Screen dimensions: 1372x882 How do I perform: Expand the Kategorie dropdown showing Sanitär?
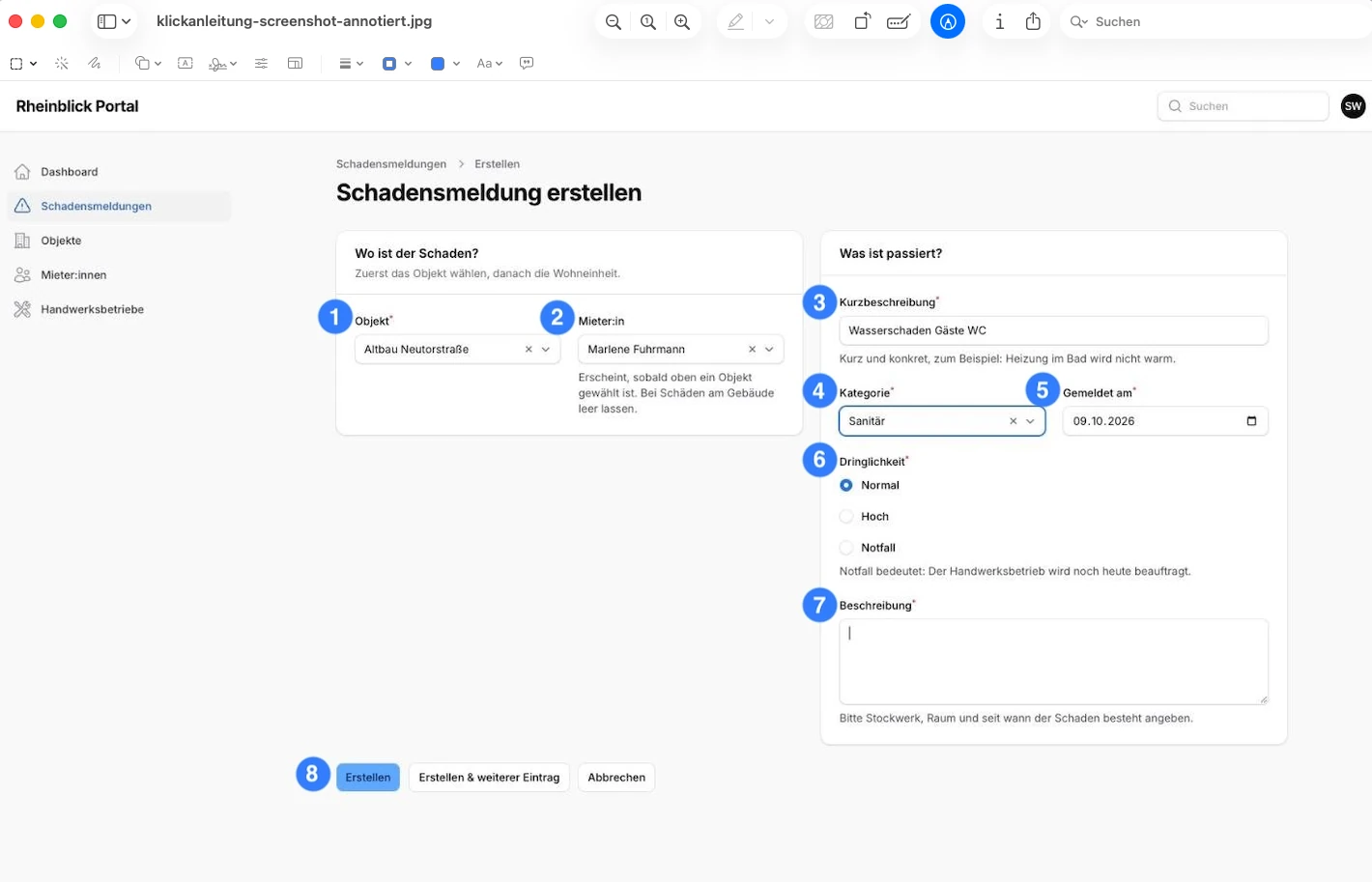pyautogui.click(x=1030, y=421)
